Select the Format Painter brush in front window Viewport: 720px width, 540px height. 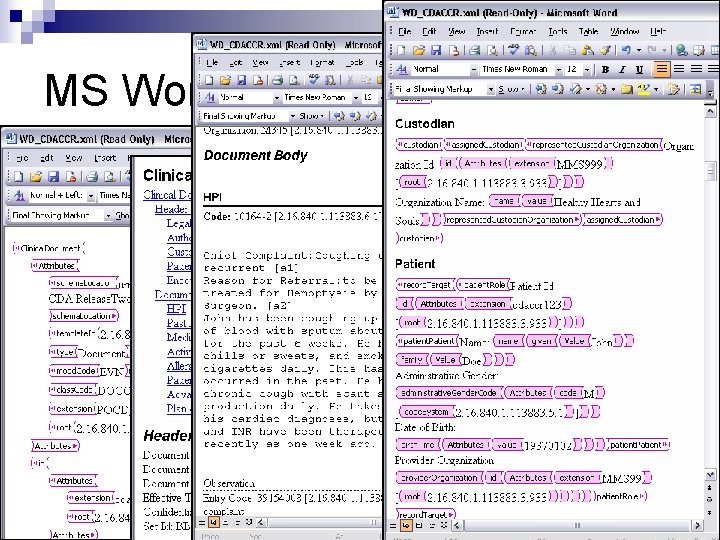click(x=605, y=50)
